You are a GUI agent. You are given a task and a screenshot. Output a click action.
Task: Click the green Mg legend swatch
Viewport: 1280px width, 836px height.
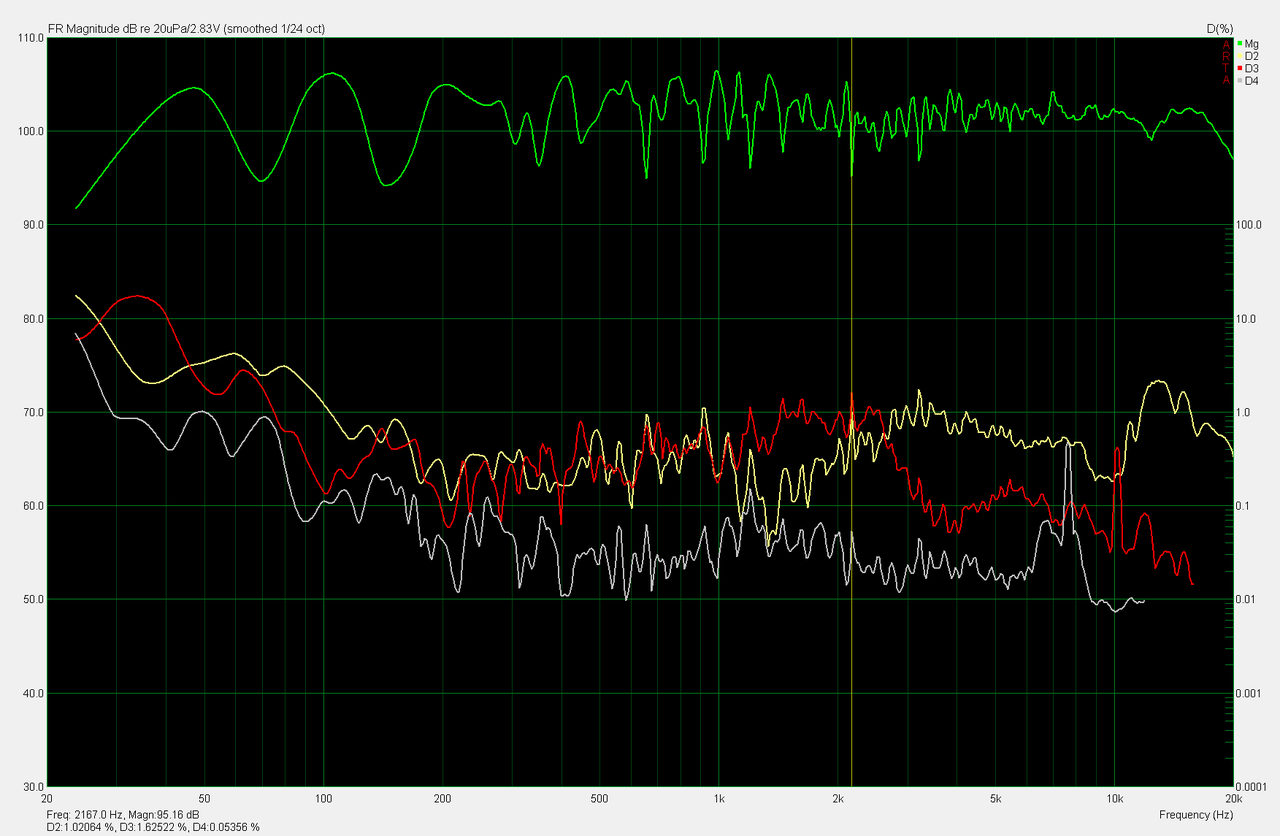(x=1240, y=44)
